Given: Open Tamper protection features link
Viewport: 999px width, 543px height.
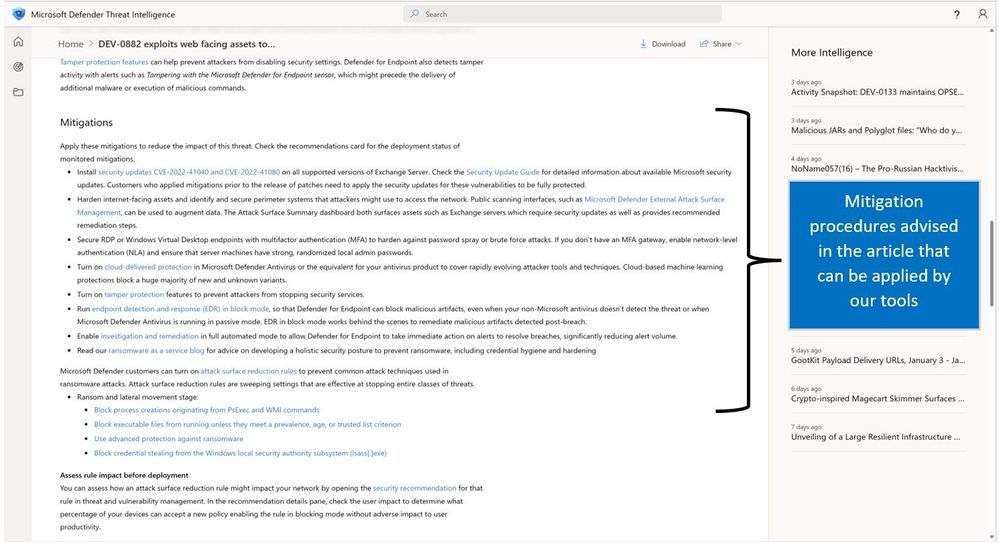Looking at the screenshot, I should (x=104, y=62).
